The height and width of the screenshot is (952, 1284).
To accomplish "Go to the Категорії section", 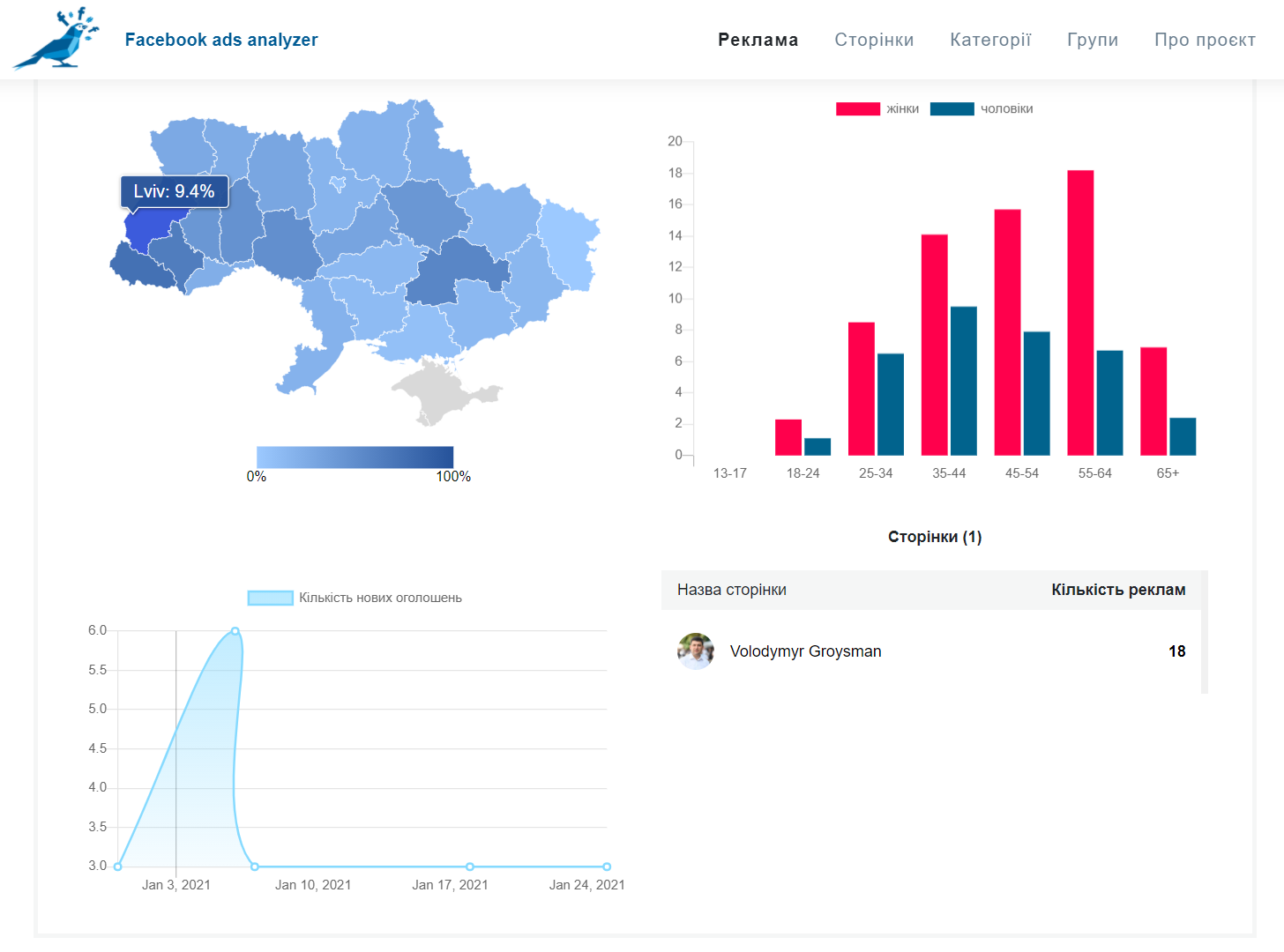I will pyautogui.click(x=990, y=40).
